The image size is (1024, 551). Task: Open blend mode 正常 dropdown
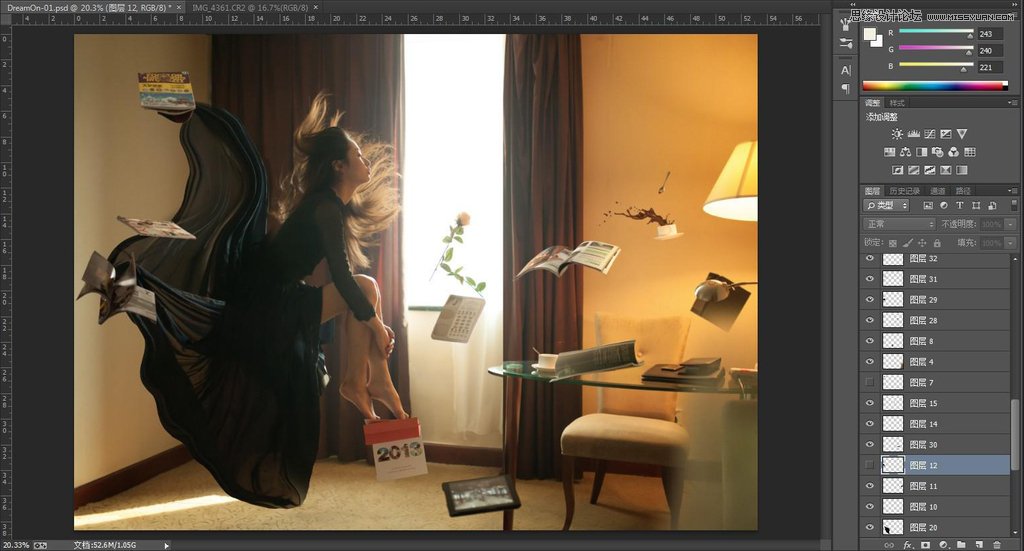tap(900, 224)
